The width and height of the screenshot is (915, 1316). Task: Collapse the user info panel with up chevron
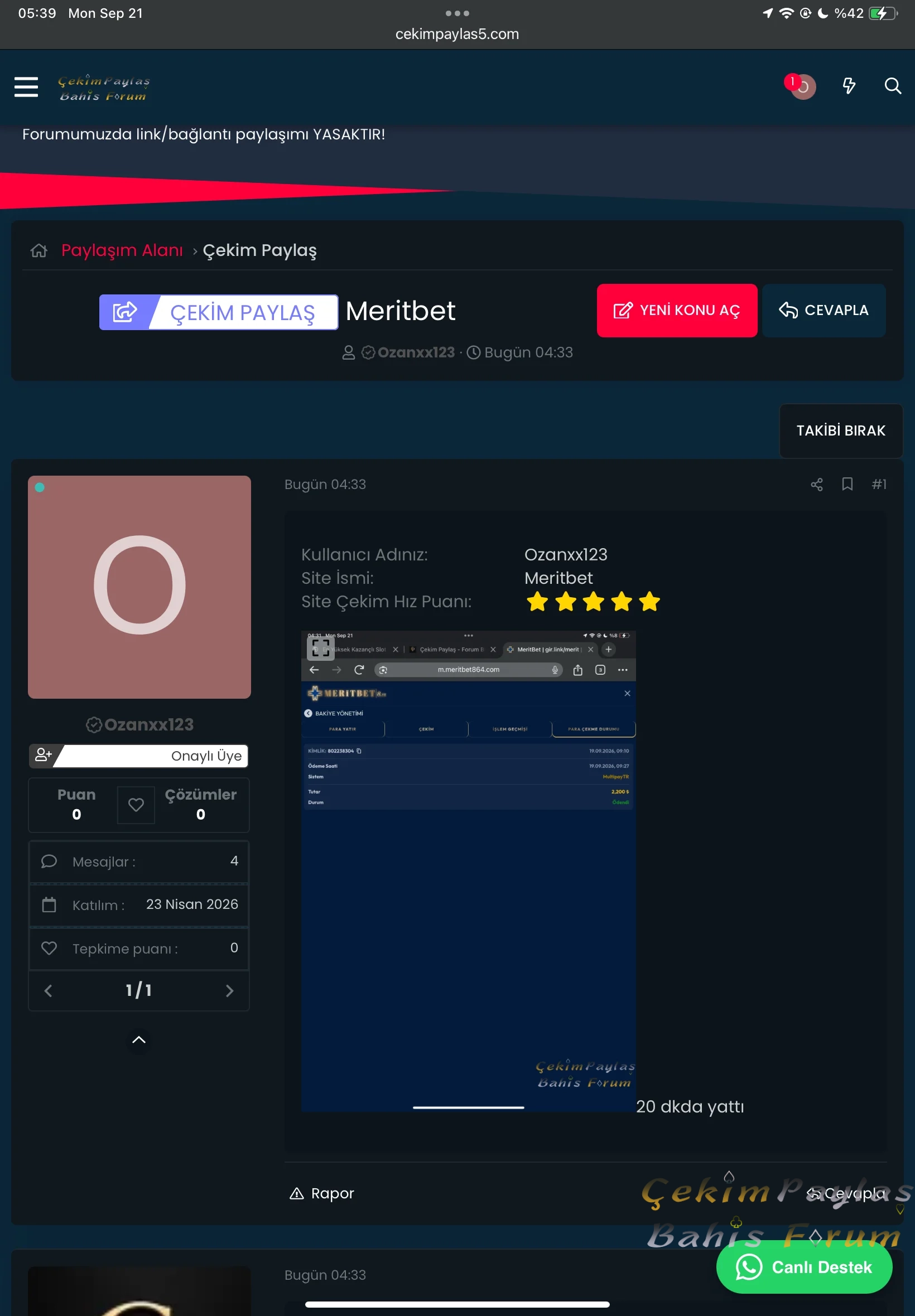point(139,1039)
